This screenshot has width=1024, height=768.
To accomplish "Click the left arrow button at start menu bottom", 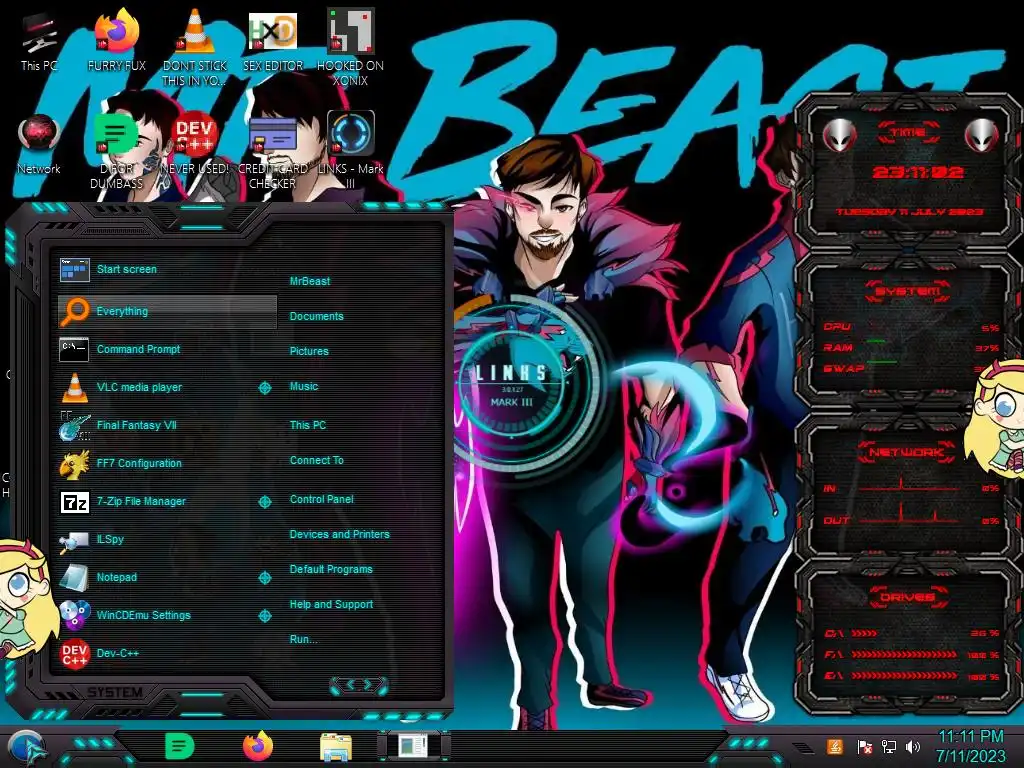I will coord(349,684).
